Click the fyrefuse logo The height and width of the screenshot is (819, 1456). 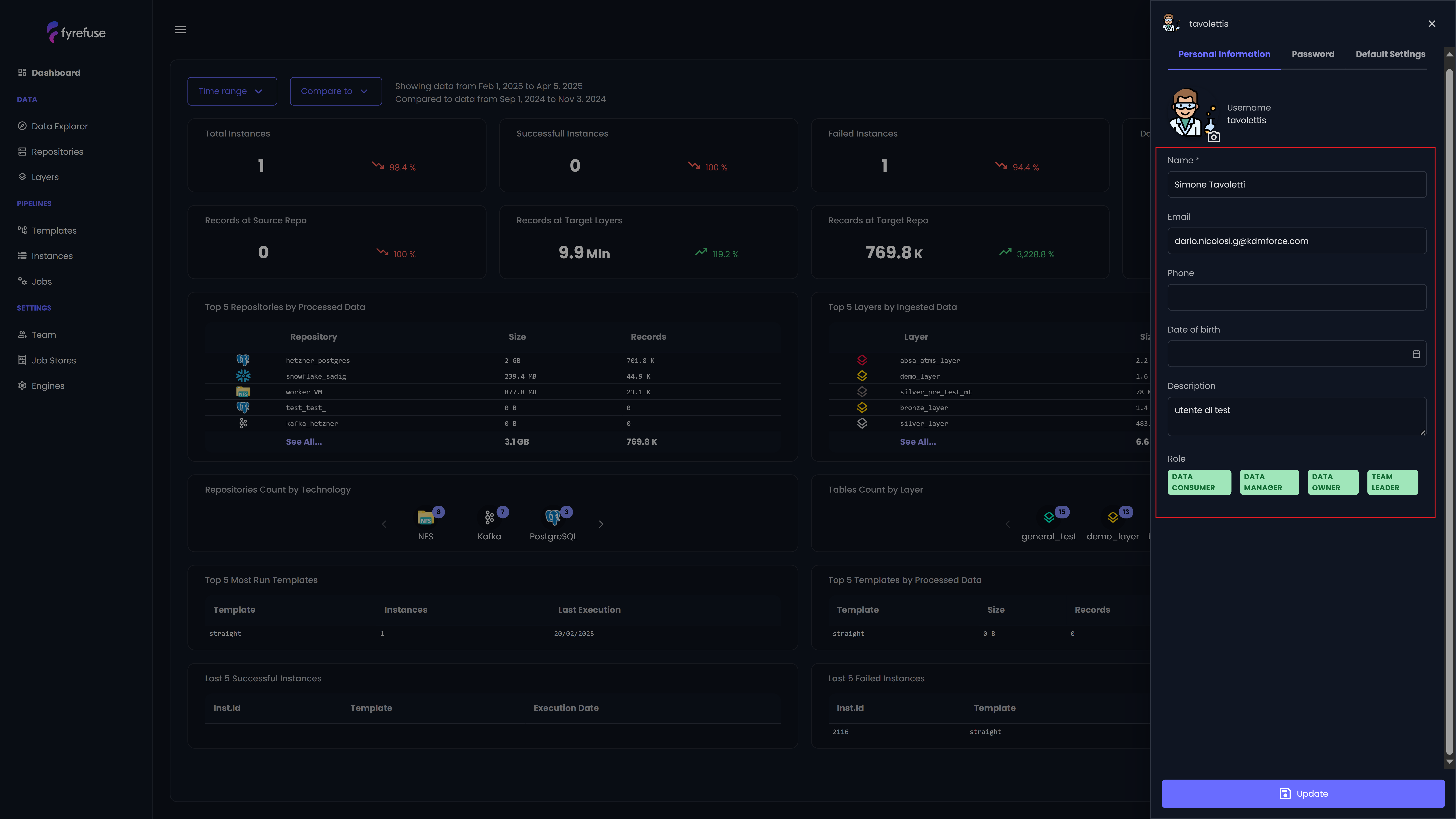(x=76, y=32)
